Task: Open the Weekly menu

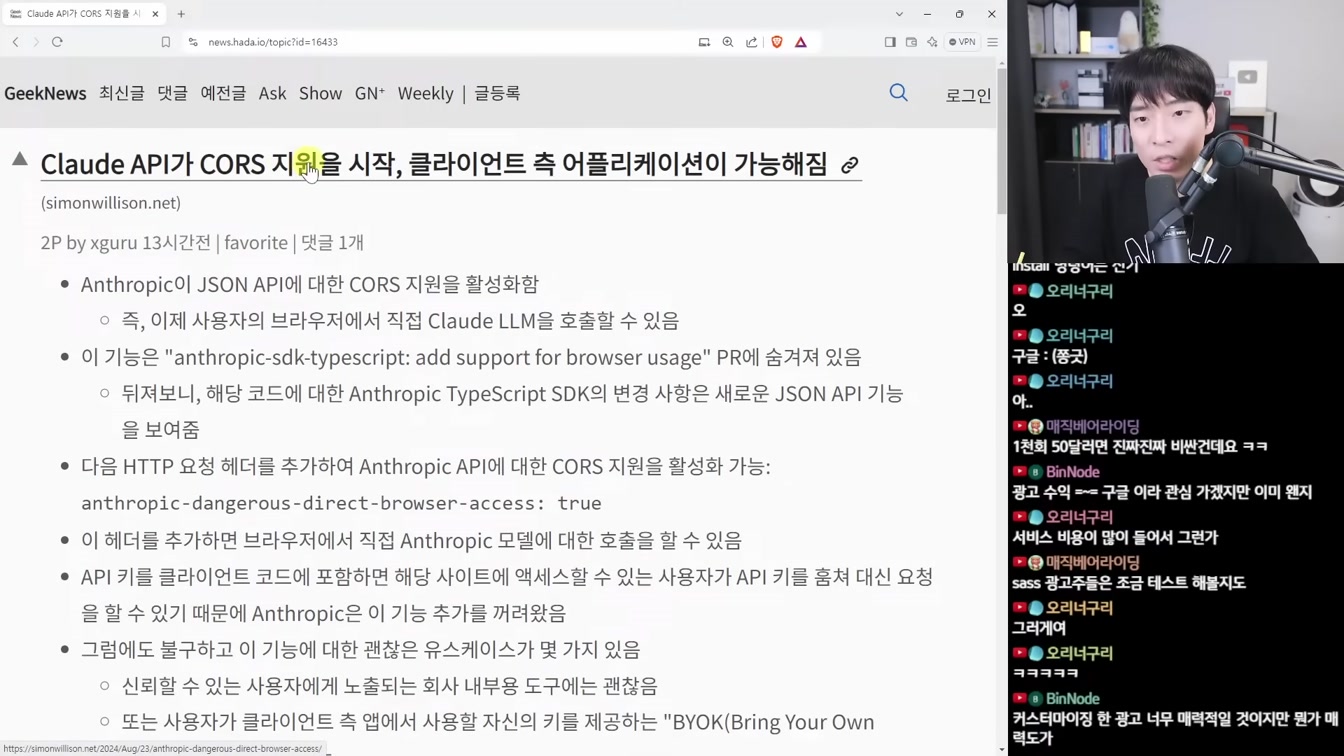Action: pos(425,93)
